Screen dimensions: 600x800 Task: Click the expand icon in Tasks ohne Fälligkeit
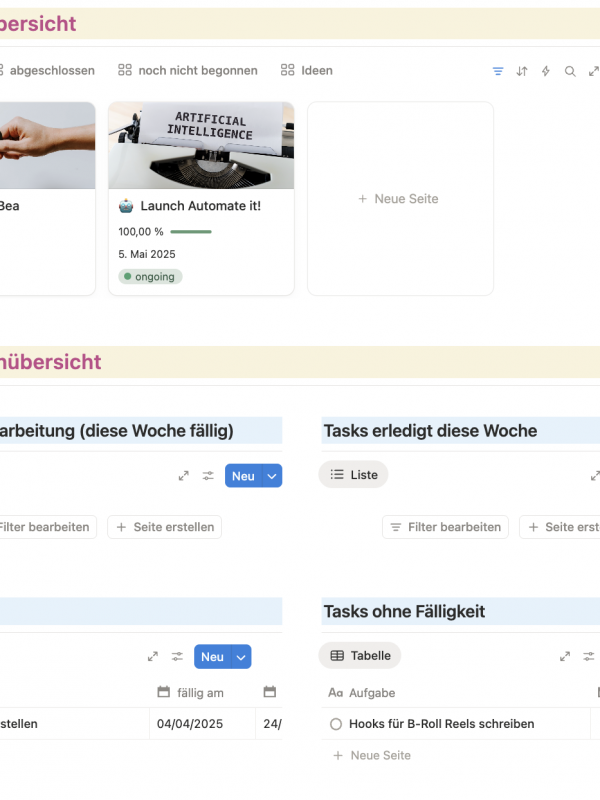click(564, 657)
